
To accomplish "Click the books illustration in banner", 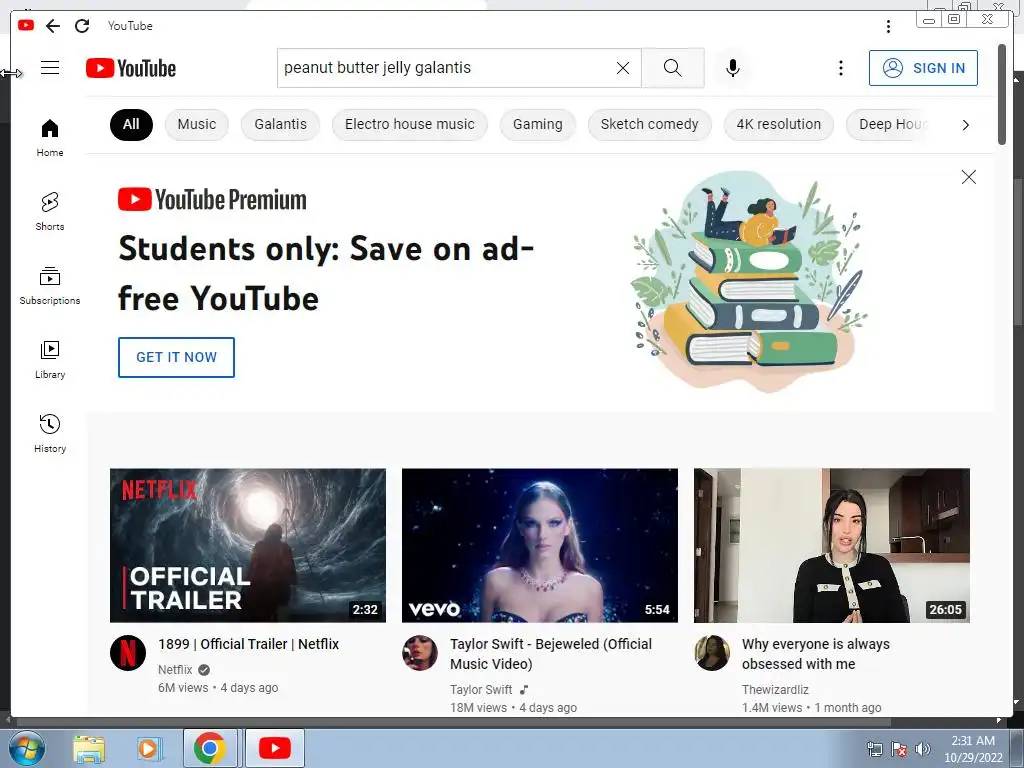I will pyautogui.click(x=749, y=281).
